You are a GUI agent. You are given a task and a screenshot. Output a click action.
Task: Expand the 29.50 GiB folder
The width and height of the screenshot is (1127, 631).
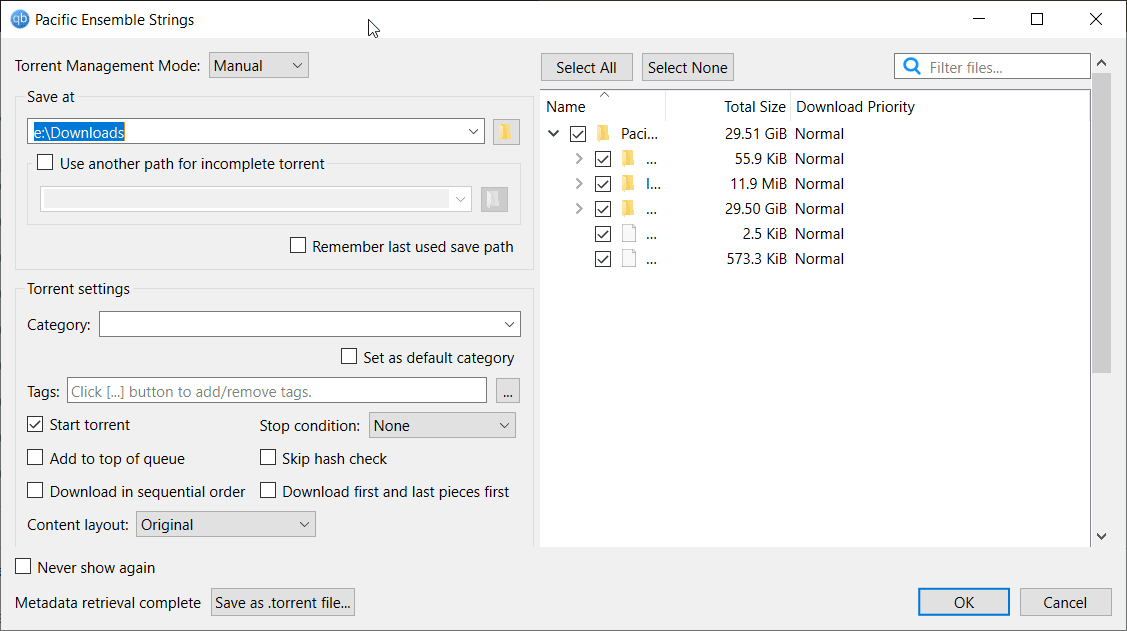click(579, 209)
